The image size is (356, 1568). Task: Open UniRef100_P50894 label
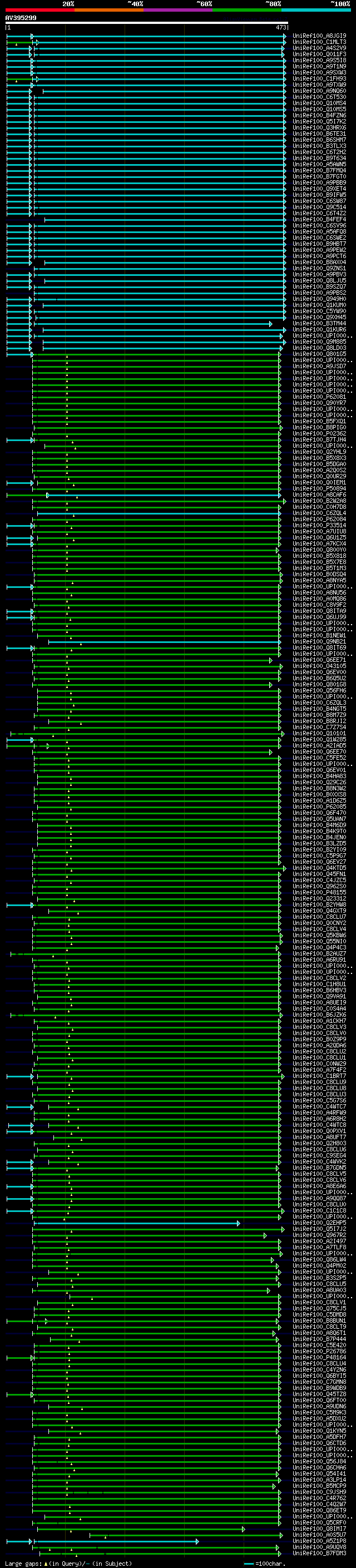pos(319,488)
